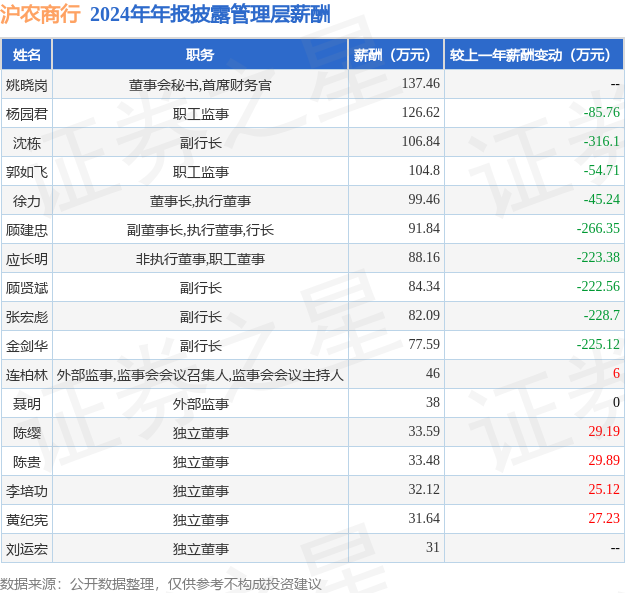Click salary value 32.12

tap(424, 489)
